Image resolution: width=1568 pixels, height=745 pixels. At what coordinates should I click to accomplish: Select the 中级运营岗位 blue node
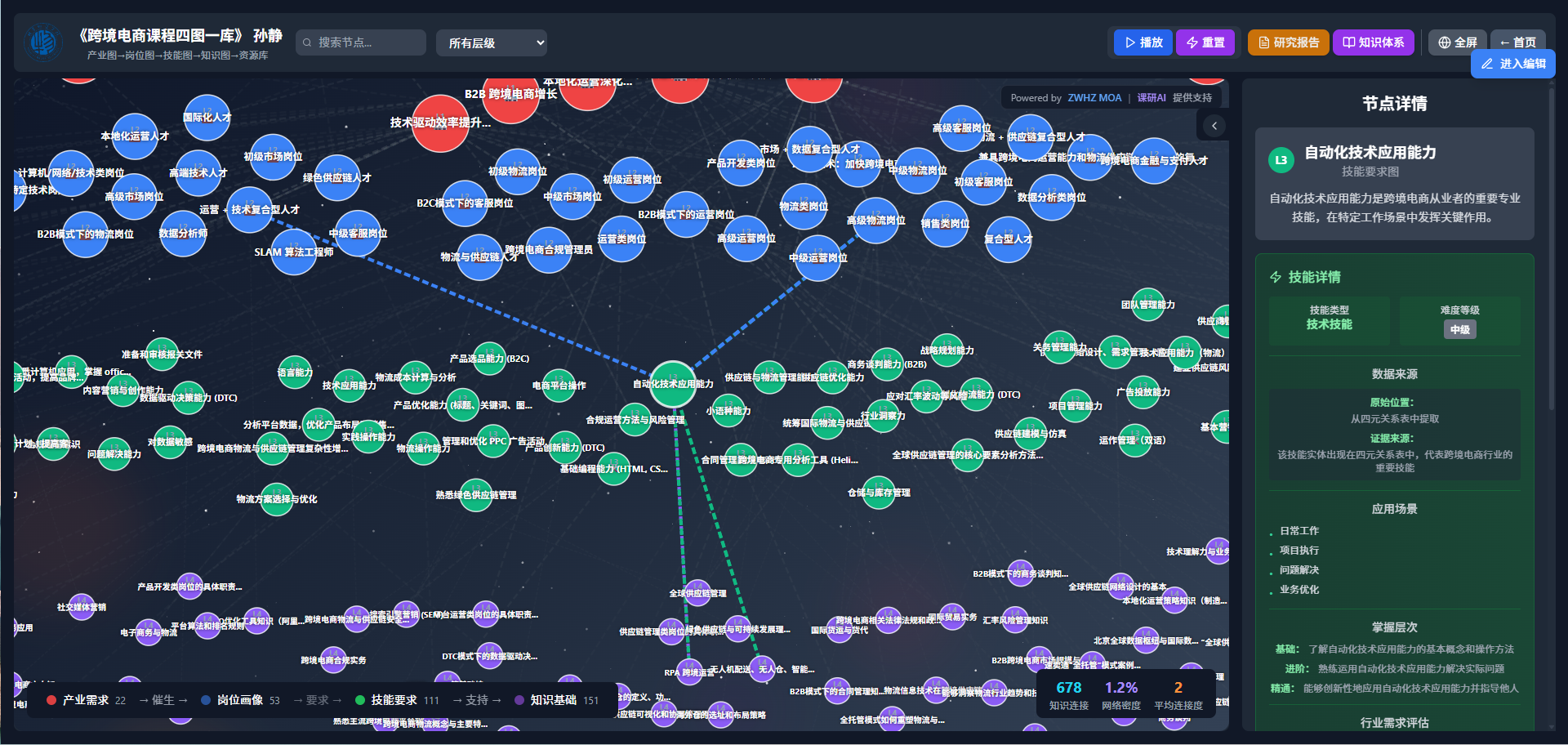tap(817, 257)
